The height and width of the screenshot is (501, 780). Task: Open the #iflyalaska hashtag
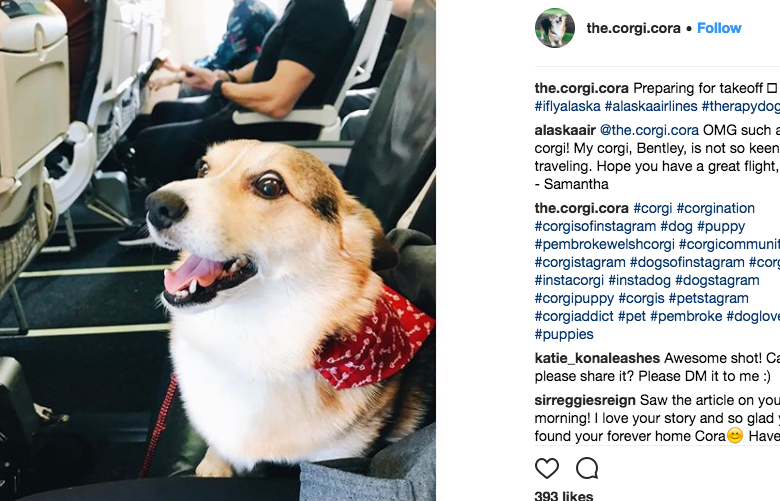click(568, 106)
